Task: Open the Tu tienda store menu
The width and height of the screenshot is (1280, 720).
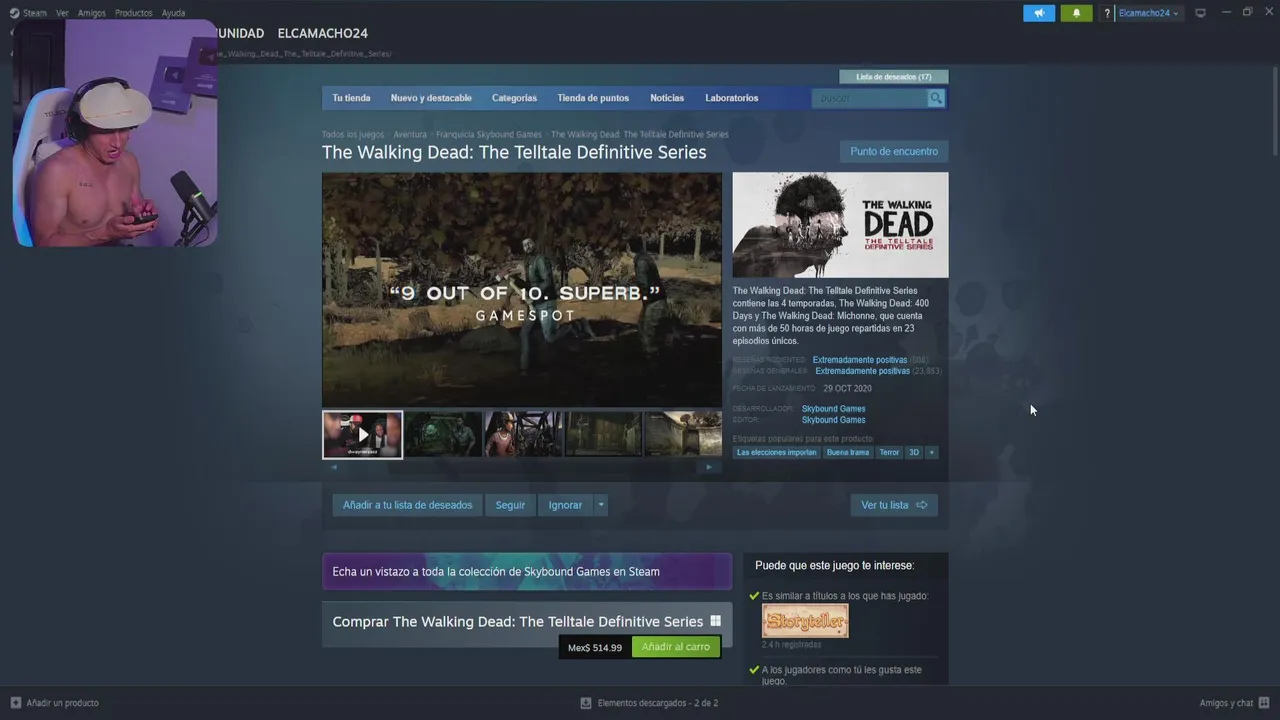Action: tap(351, 98)
